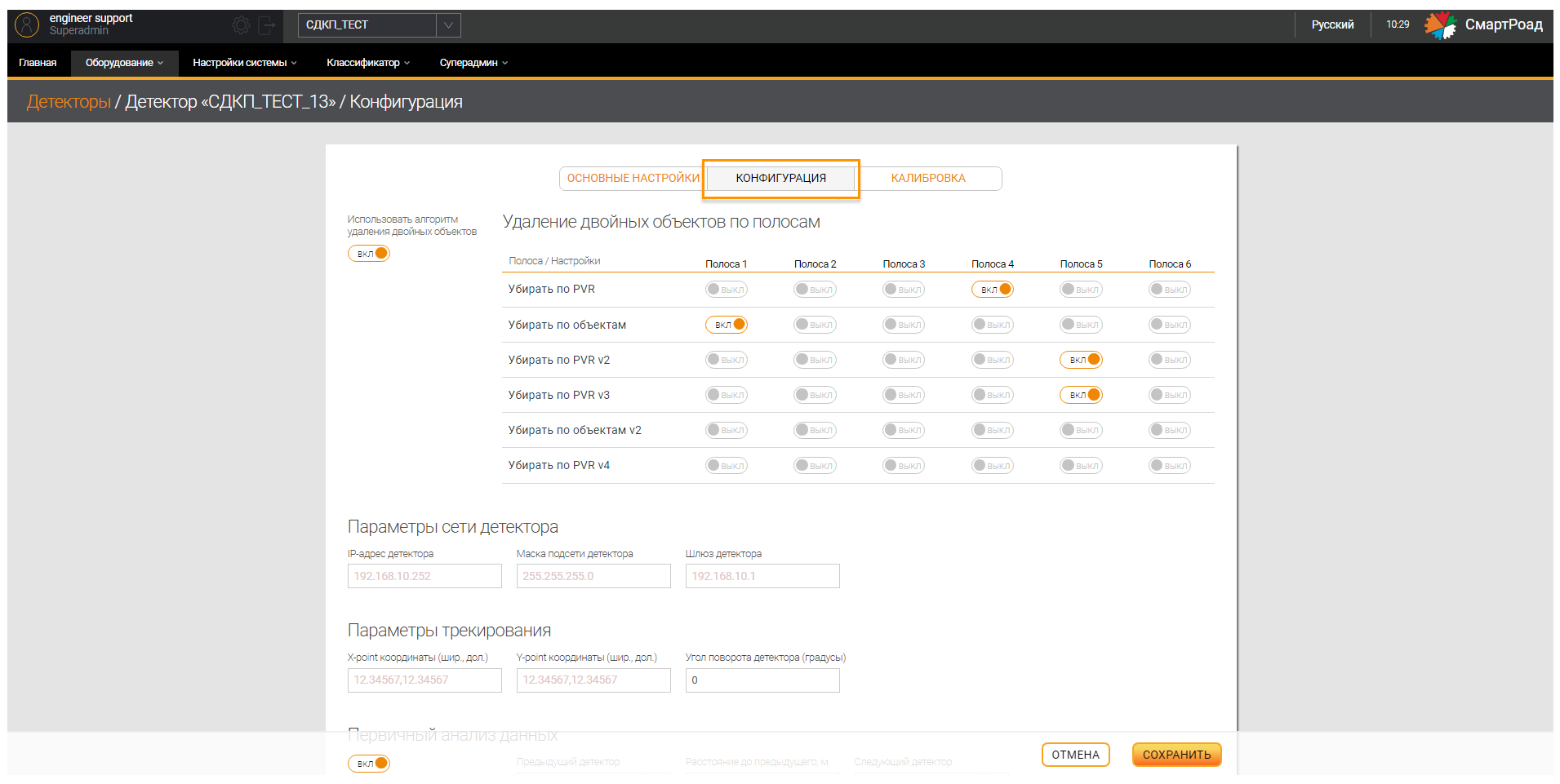Click the Отмена button
This screenshot has width=1560, height=784.
[1075, 755]
